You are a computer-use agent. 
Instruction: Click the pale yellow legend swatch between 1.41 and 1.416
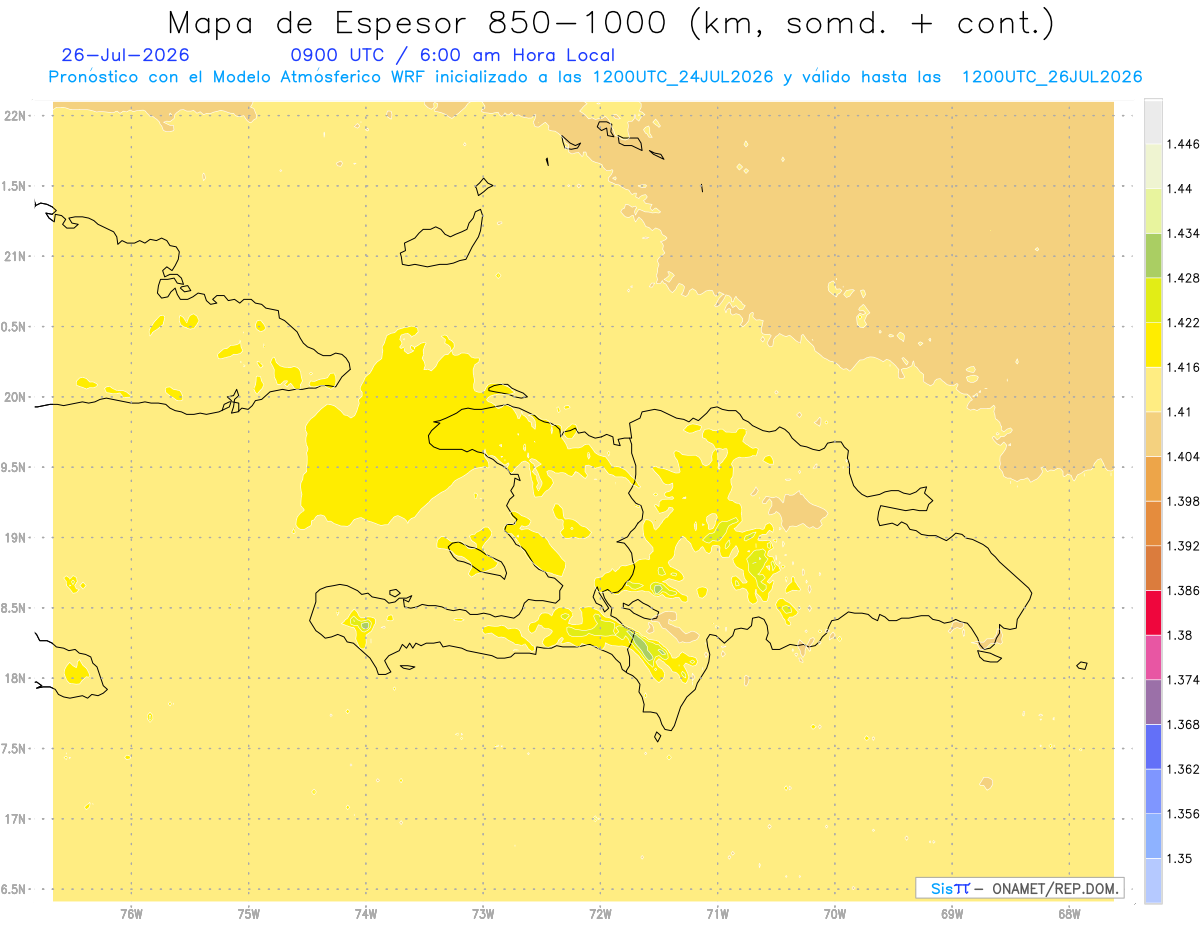(x=1152, y=389)
